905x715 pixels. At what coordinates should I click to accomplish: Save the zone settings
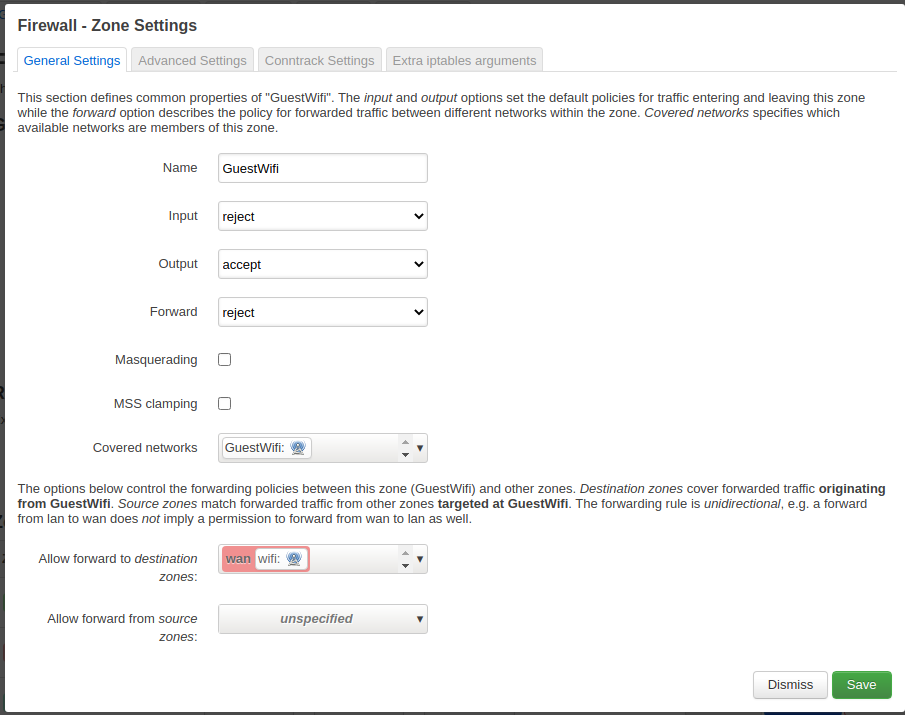[x=861, y=684]
